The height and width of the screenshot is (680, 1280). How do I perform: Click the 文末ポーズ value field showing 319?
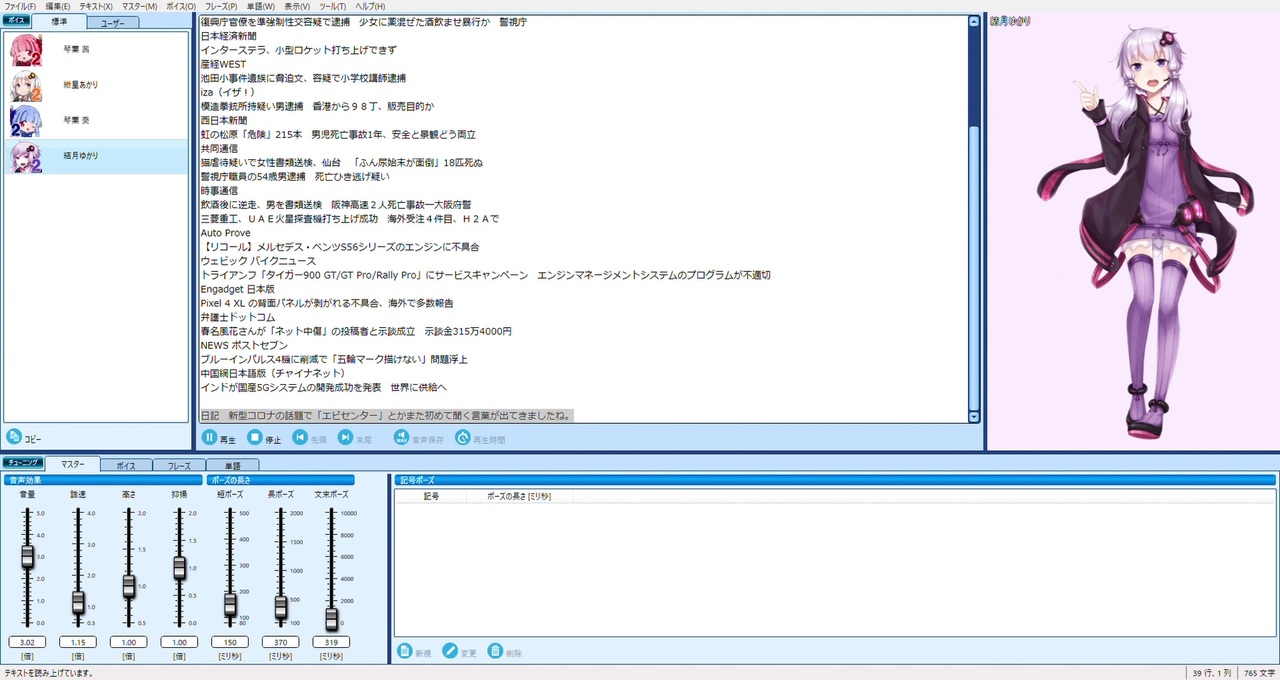(331, 642)
